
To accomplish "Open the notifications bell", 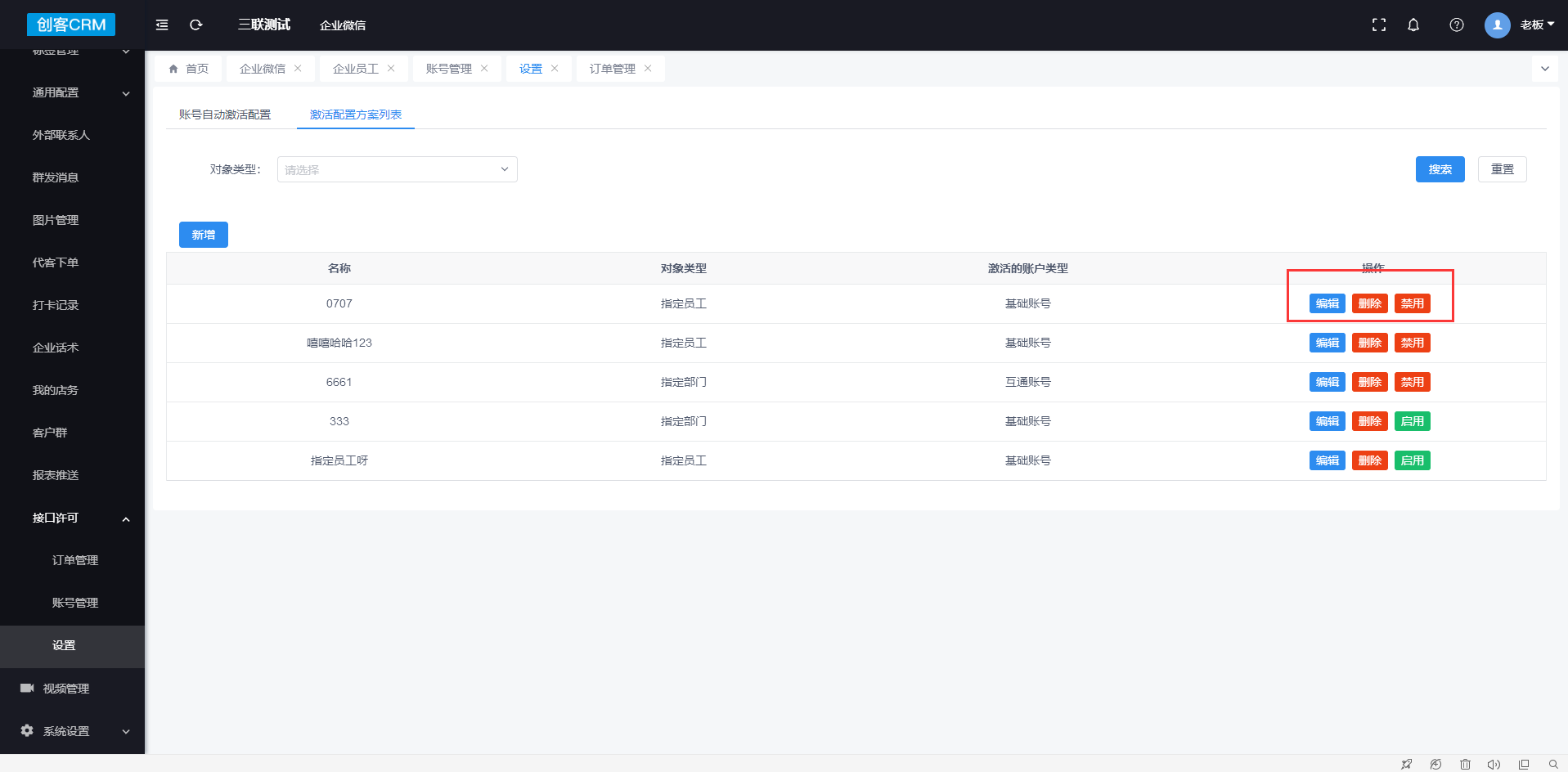I will [x=1413, y=25].
